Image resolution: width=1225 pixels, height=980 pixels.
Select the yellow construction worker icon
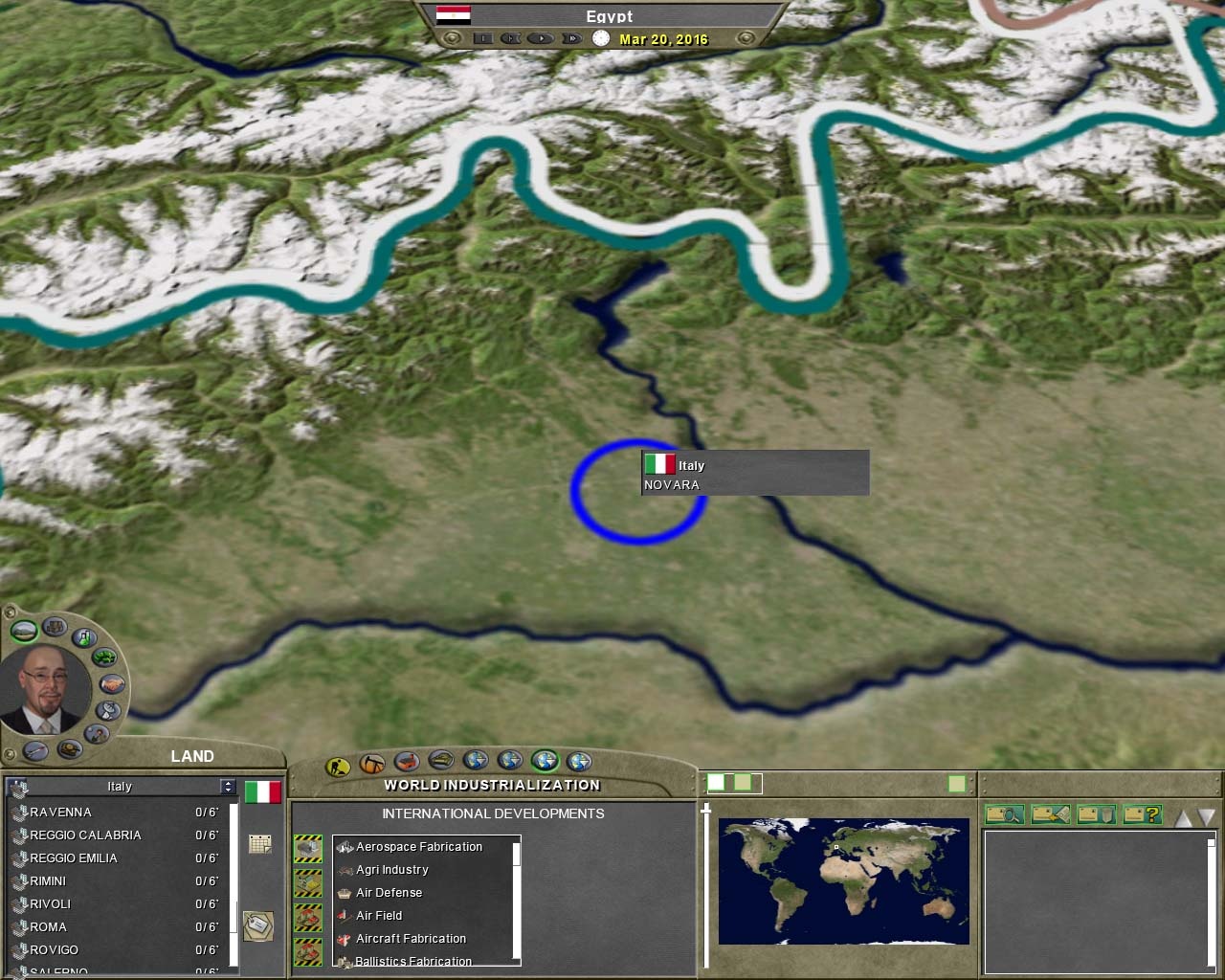pos(337,764)
